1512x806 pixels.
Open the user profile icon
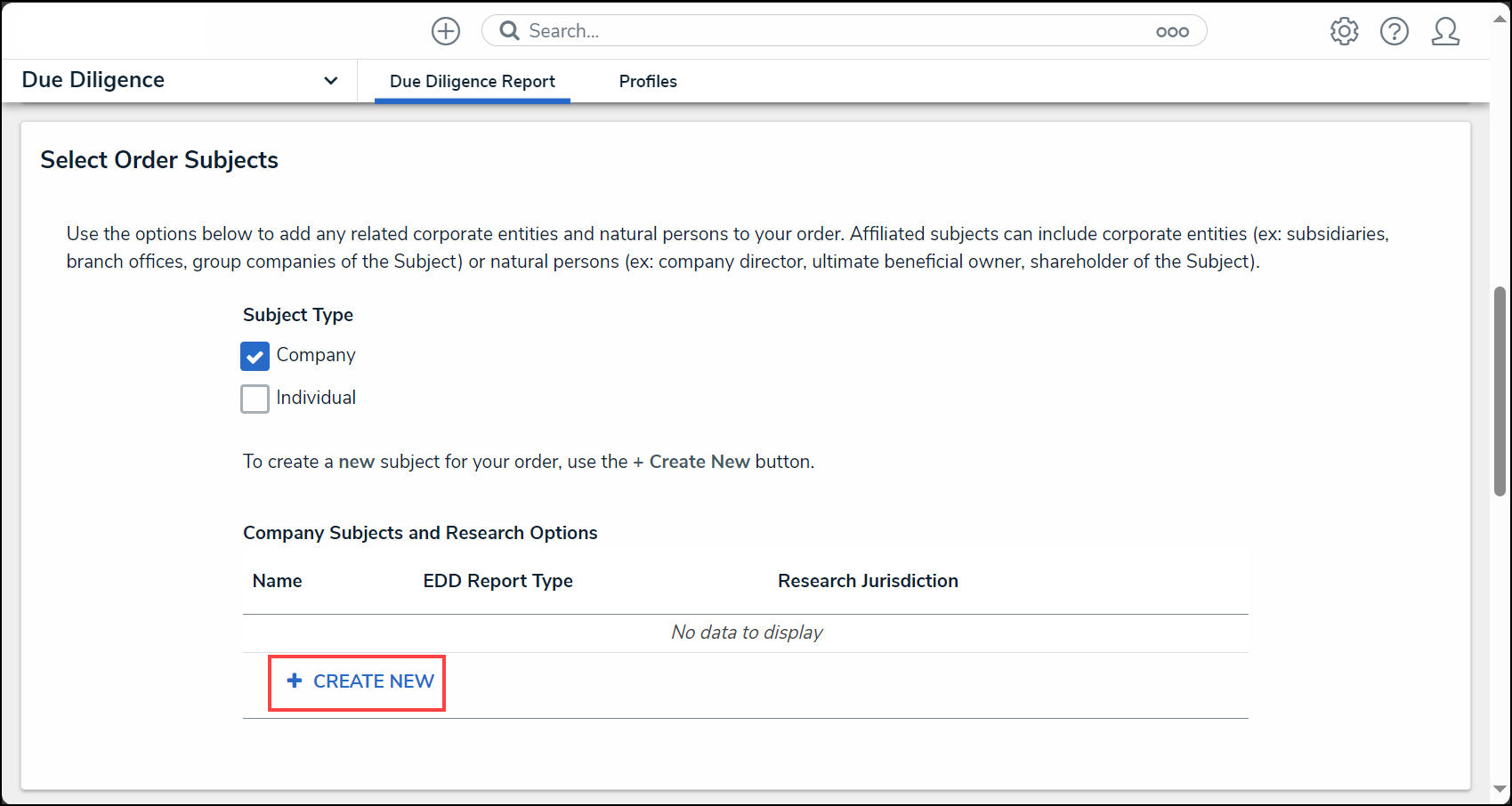point(1445,31)
